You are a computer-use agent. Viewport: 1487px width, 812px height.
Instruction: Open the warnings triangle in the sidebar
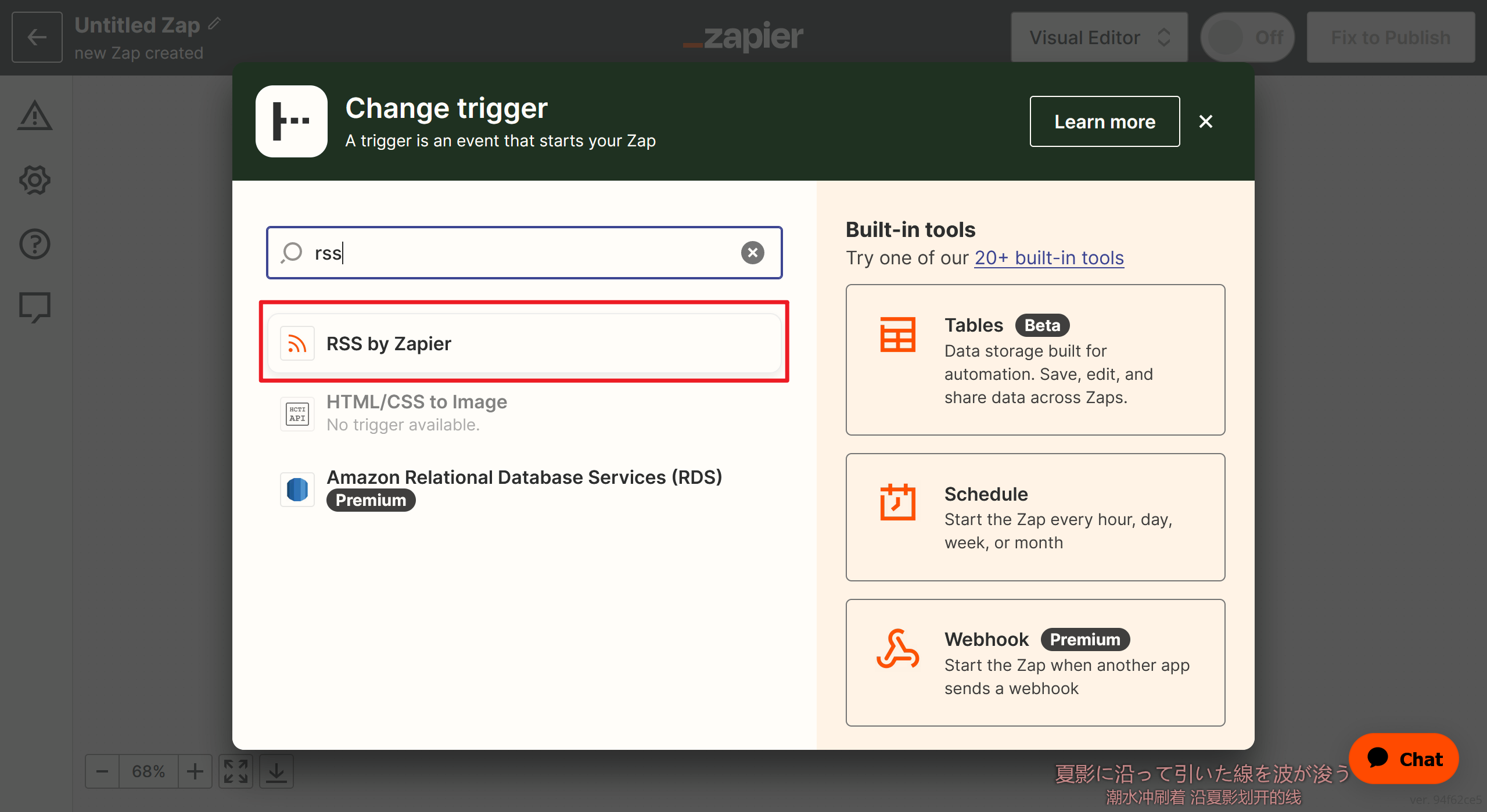click(35, 116)
